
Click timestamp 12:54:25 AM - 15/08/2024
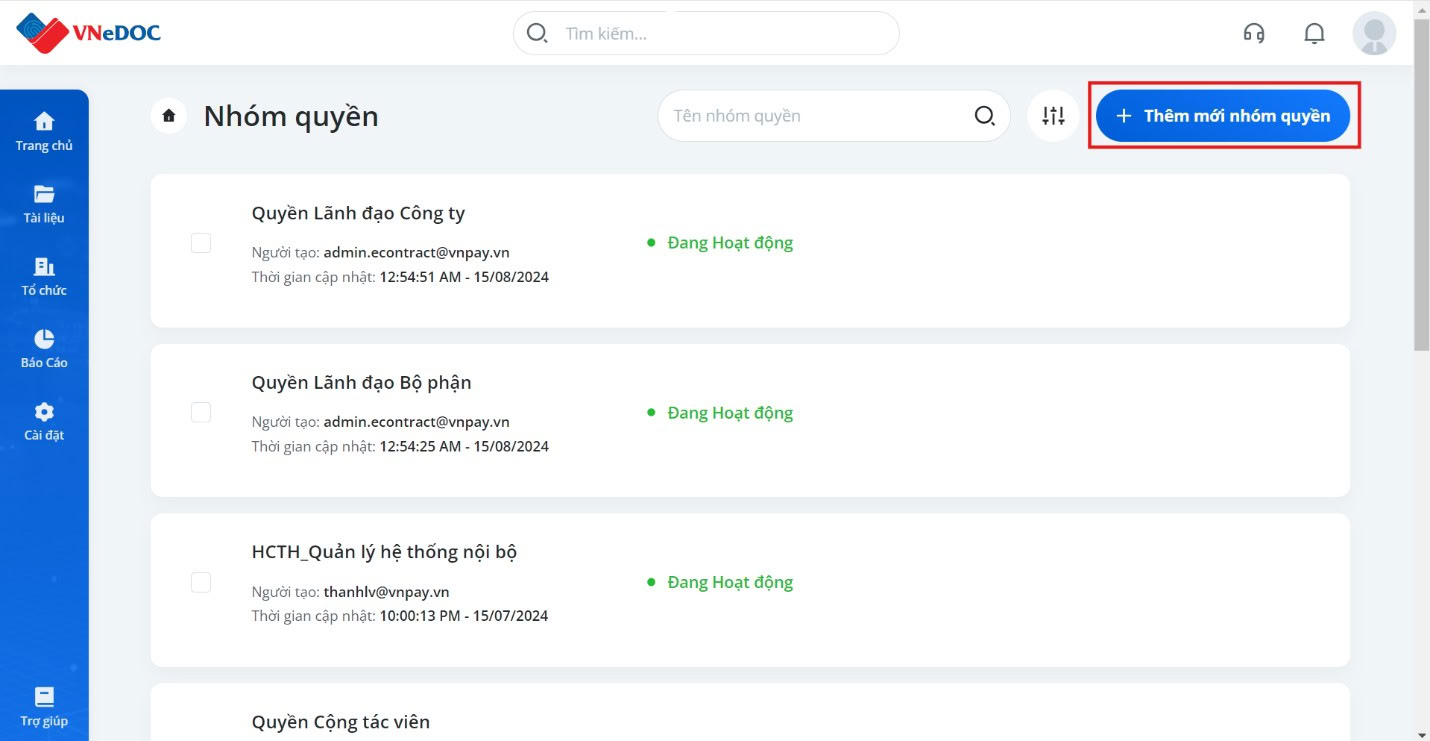[x=464, y=446]
